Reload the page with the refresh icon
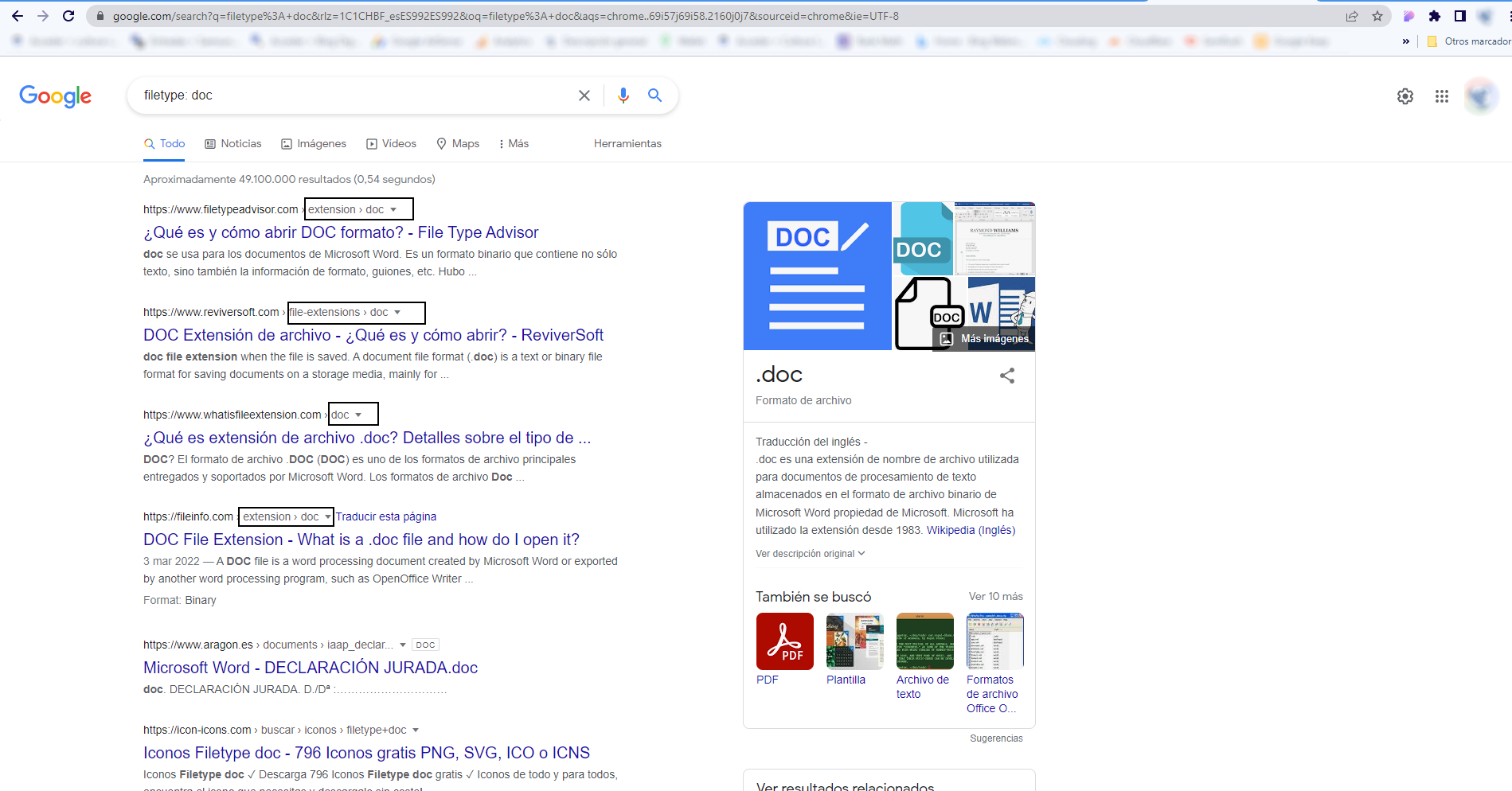This screenshot has height=791, width=1512. [x=68, y=16]
